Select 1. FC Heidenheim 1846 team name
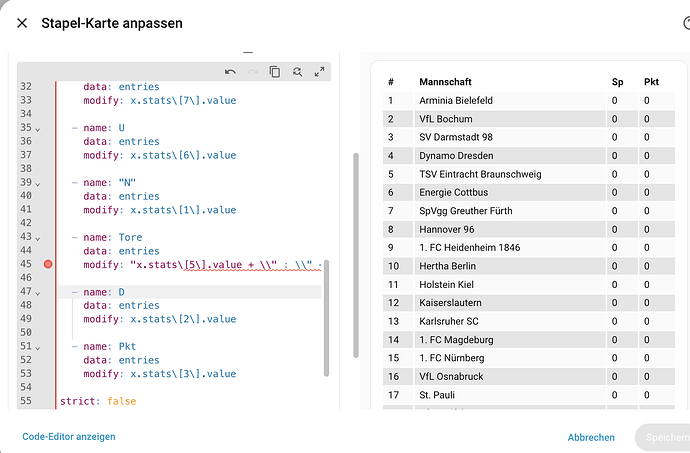The image size is (690, 453). click(470, 247)
